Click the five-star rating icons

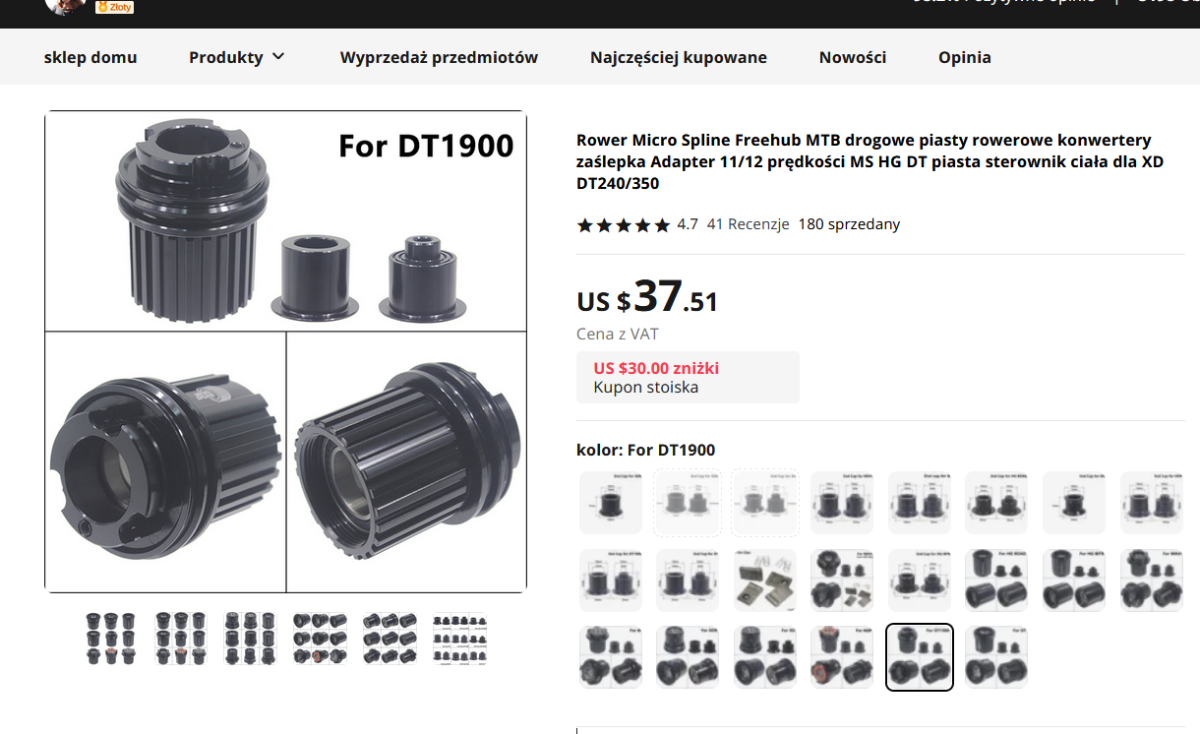(623, 225)
